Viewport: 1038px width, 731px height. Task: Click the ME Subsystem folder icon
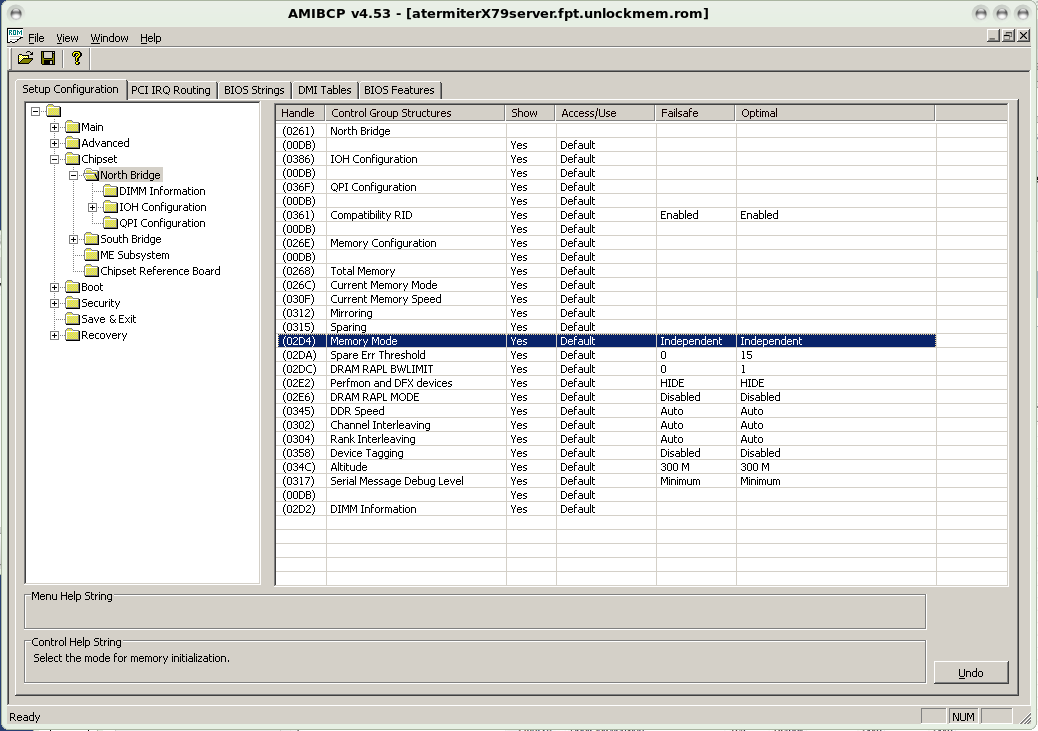(x=91, y=255)
